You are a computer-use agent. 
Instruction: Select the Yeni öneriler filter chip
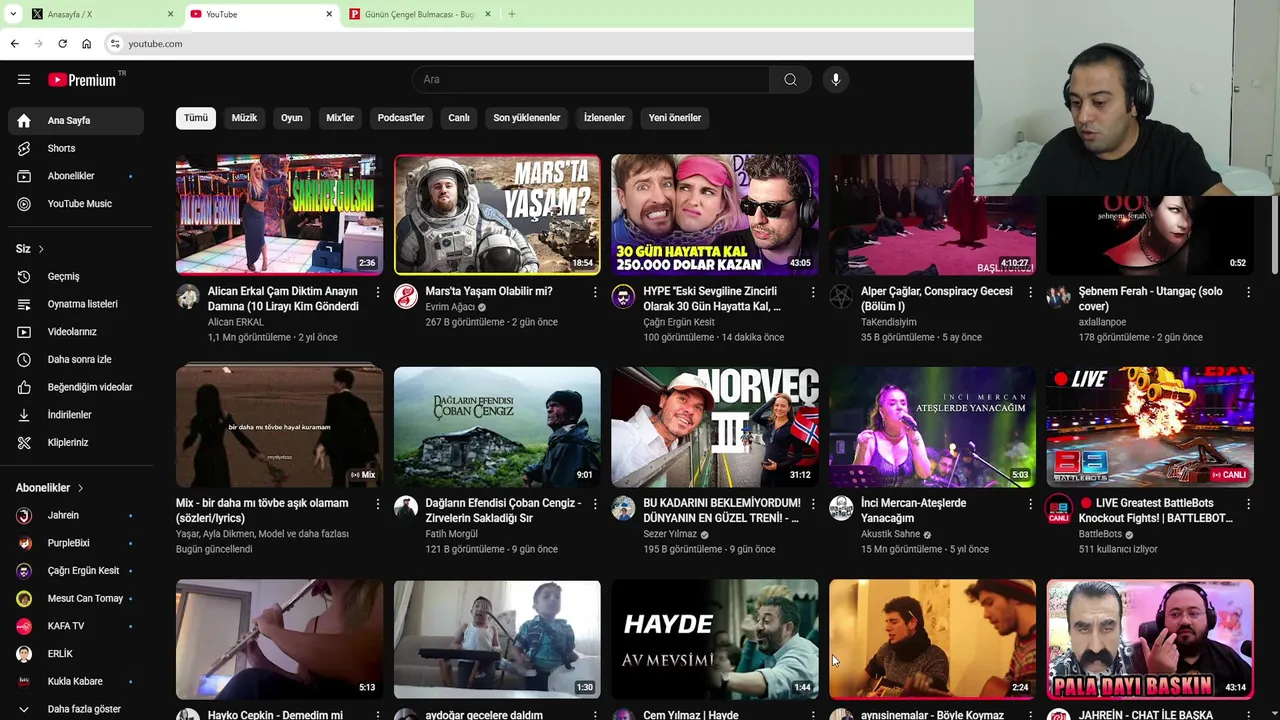675,118
